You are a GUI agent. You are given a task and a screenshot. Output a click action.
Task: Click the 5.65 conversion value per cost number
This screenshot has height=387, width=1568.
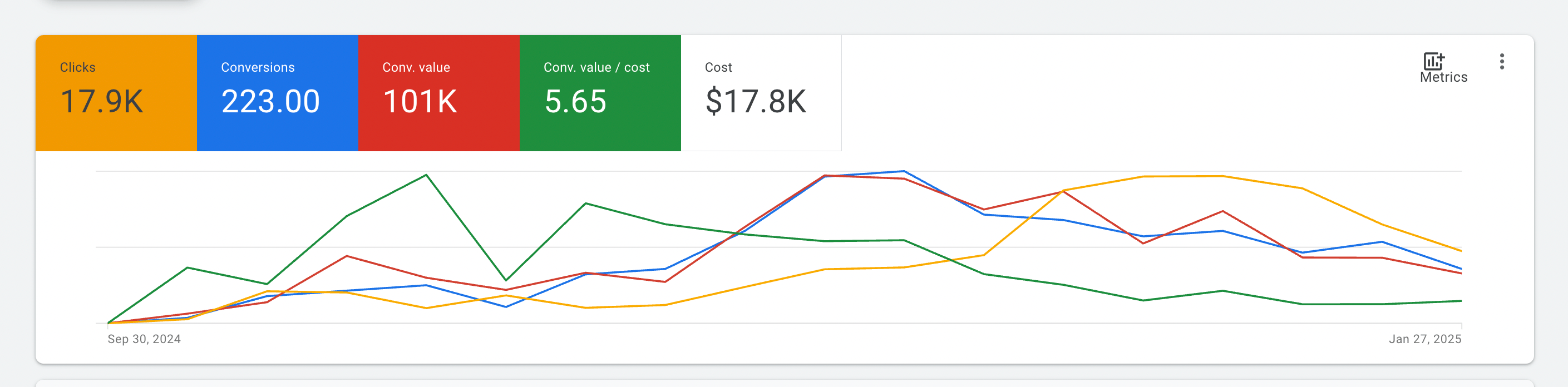pyautogui.click(x=575, y=102)
